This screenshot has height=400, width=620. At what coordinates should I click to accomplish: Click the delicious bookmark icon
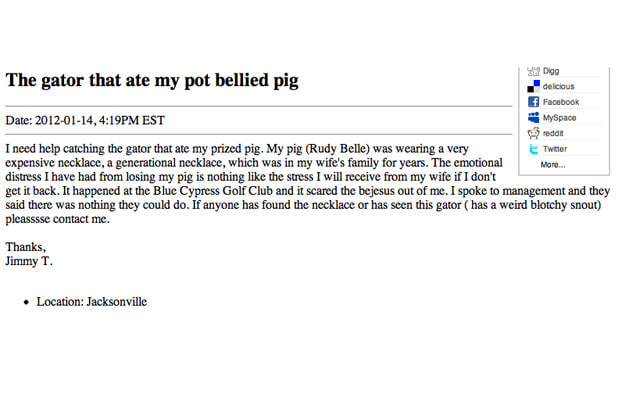coord(533,86)
